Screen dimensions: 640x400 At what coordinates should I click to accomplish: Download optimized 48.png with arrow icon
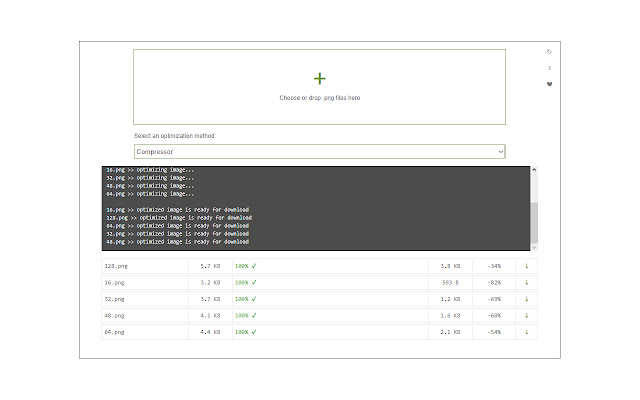point(527,316)
